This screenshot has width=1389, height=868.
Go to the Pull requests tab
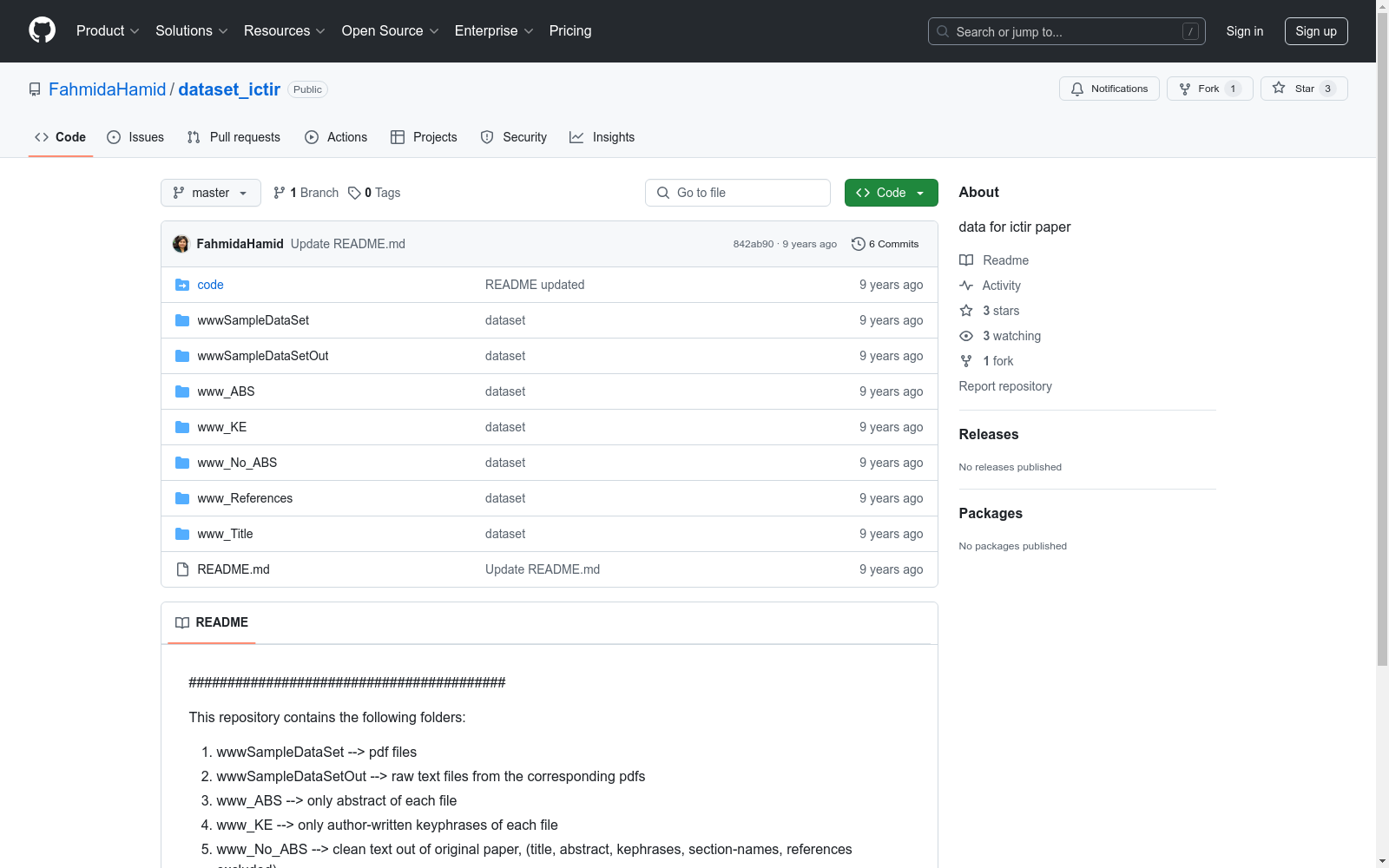pyautogui.click(x=234, y=137)
